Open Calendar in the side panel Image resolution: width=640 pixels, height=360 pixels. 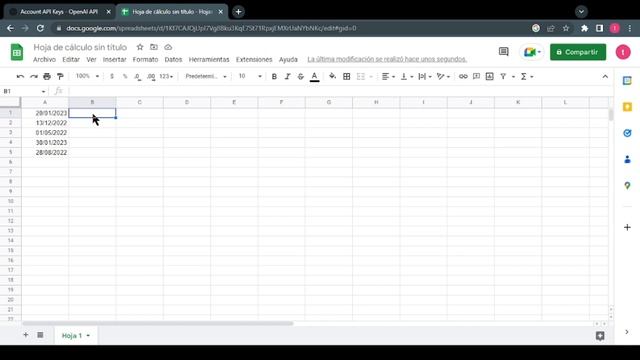tap(627, 80)
